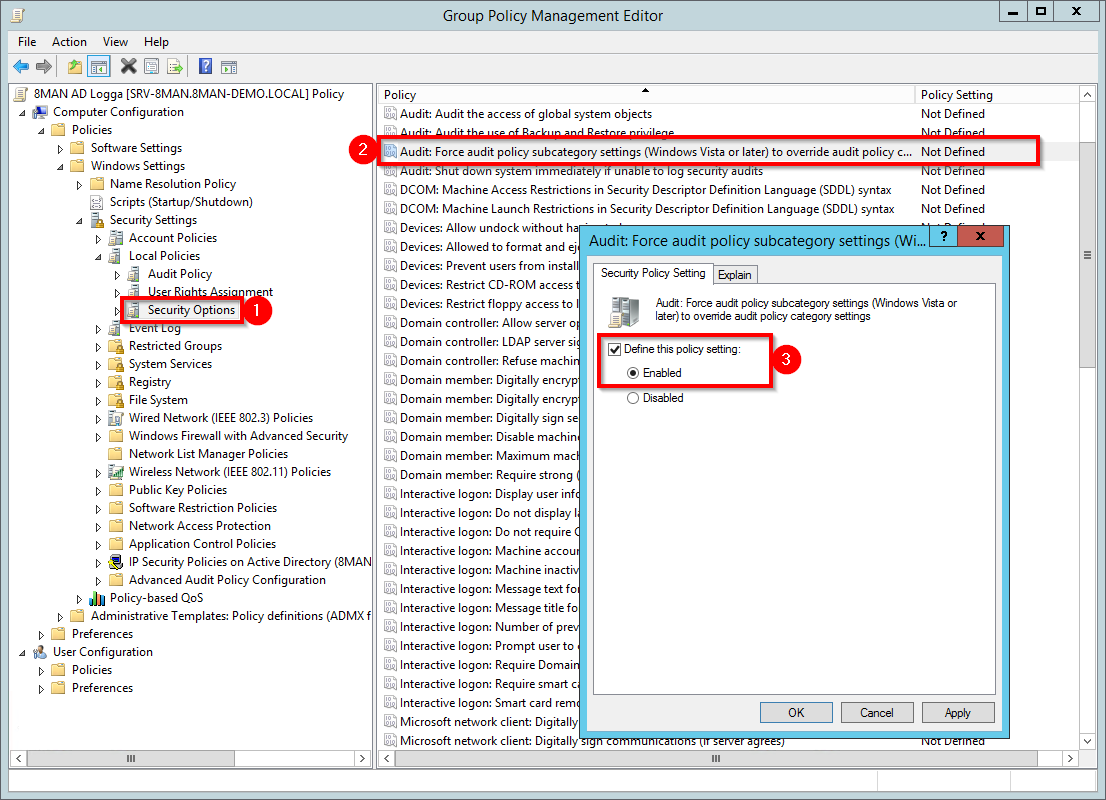1106x800 pixels.
Task: Open the Action menu
Action: [x=69, y=42]
